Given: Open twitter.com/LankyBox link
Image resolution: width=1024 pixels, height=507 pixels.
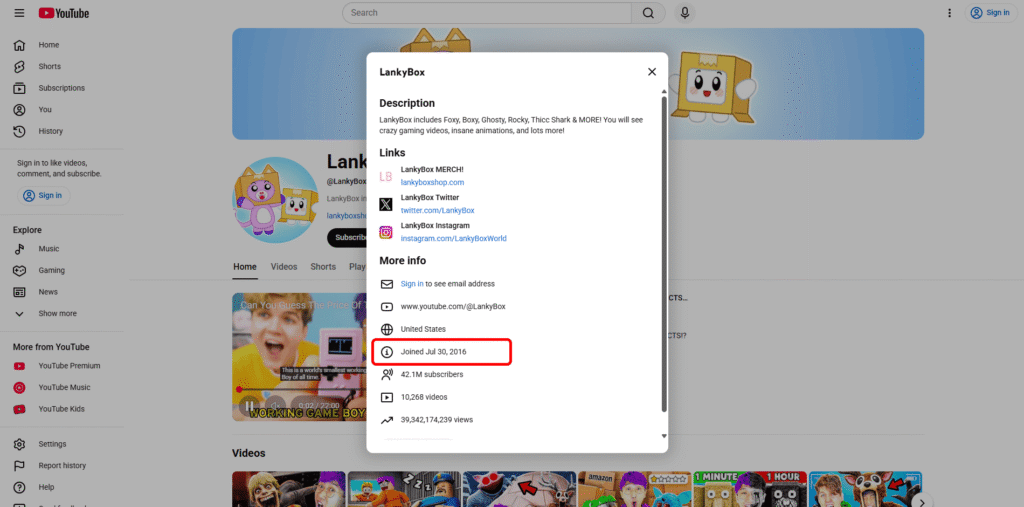Looking at the screenshot, I should coord(438,210).
